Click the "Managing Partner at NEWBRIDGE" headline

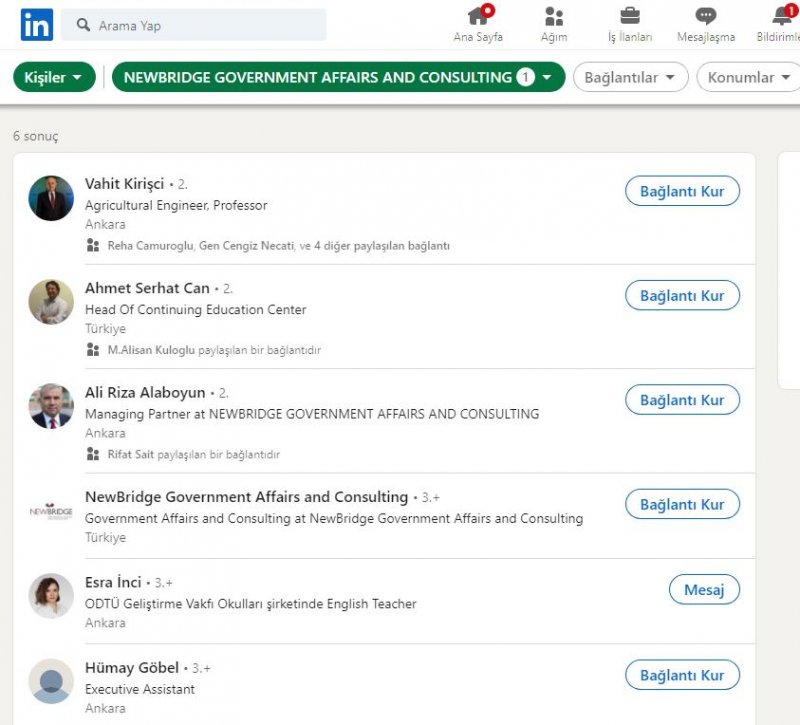(x=312, y=414)
